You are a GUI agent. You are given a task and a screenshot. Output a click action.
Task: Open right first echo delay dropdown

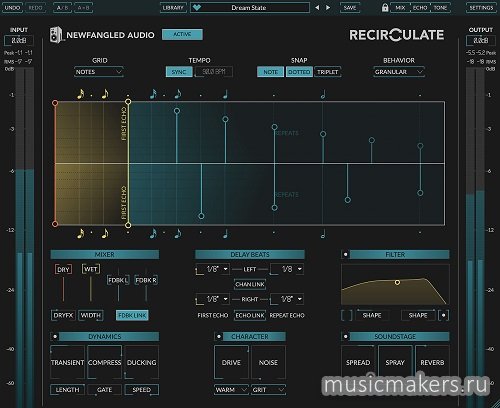click(x=213, y=299)
